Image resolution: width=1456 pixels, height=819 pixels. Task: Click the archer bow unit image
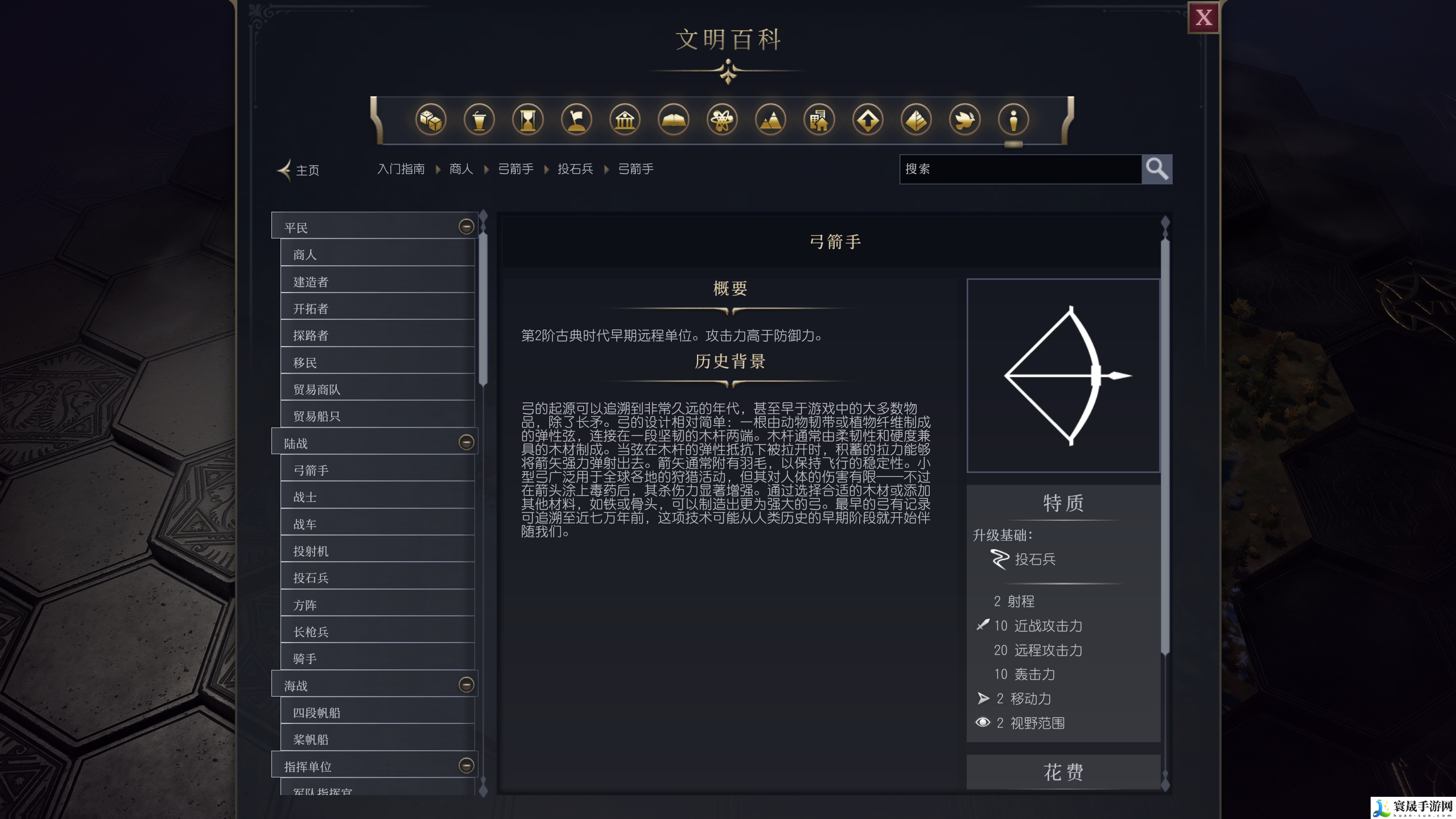[1063, 376]
